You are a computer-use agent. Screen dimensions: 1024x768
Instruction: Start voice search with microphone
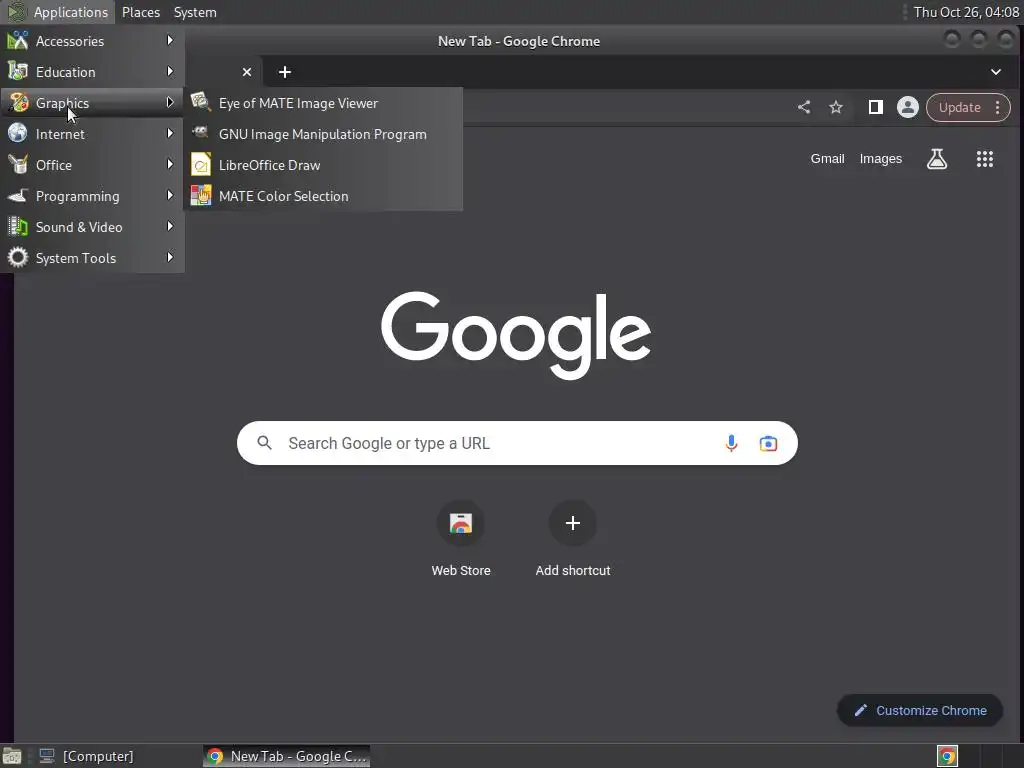pos(731,443)
